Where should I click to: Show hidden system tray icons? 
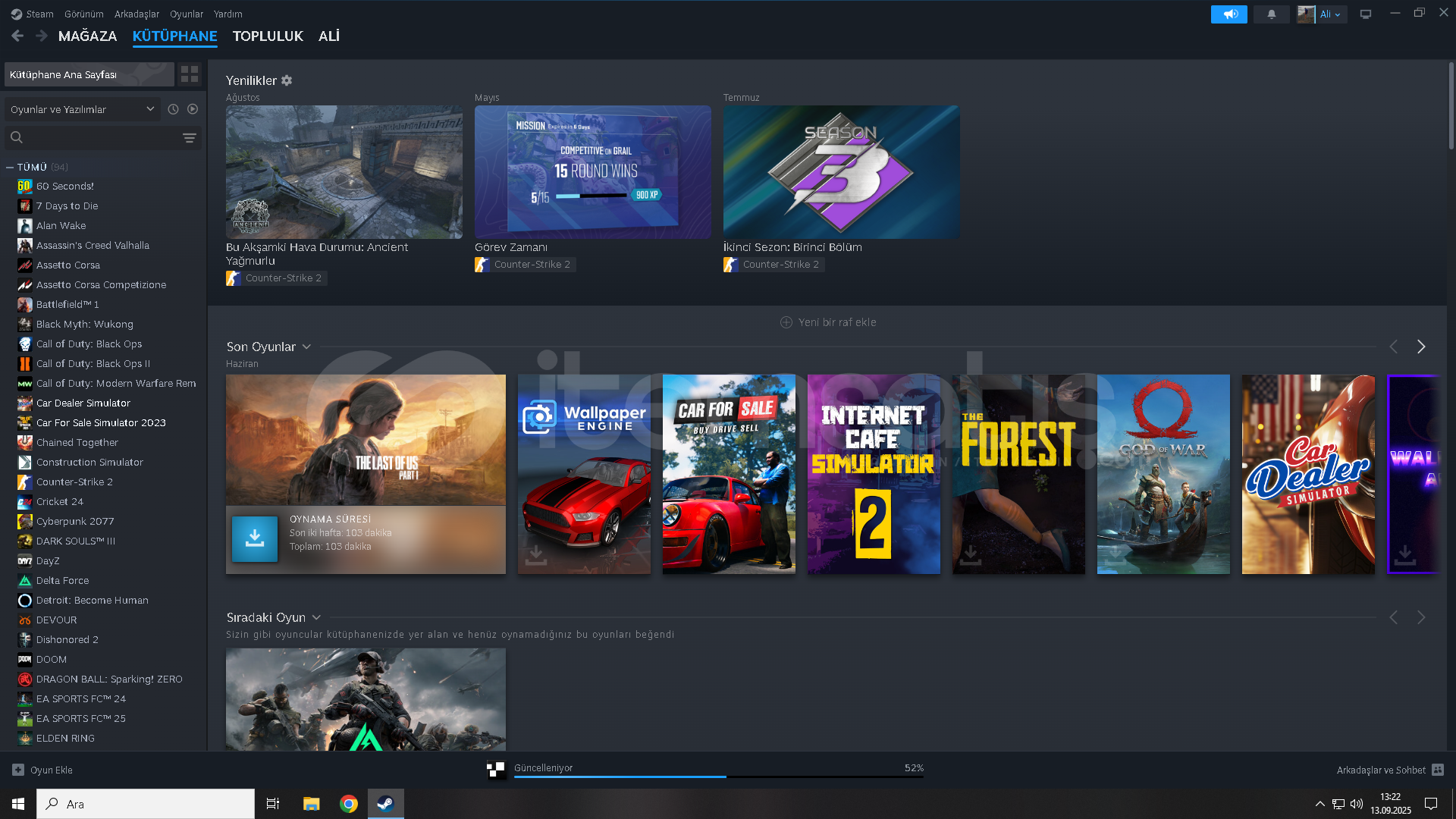click(1319, 804)
